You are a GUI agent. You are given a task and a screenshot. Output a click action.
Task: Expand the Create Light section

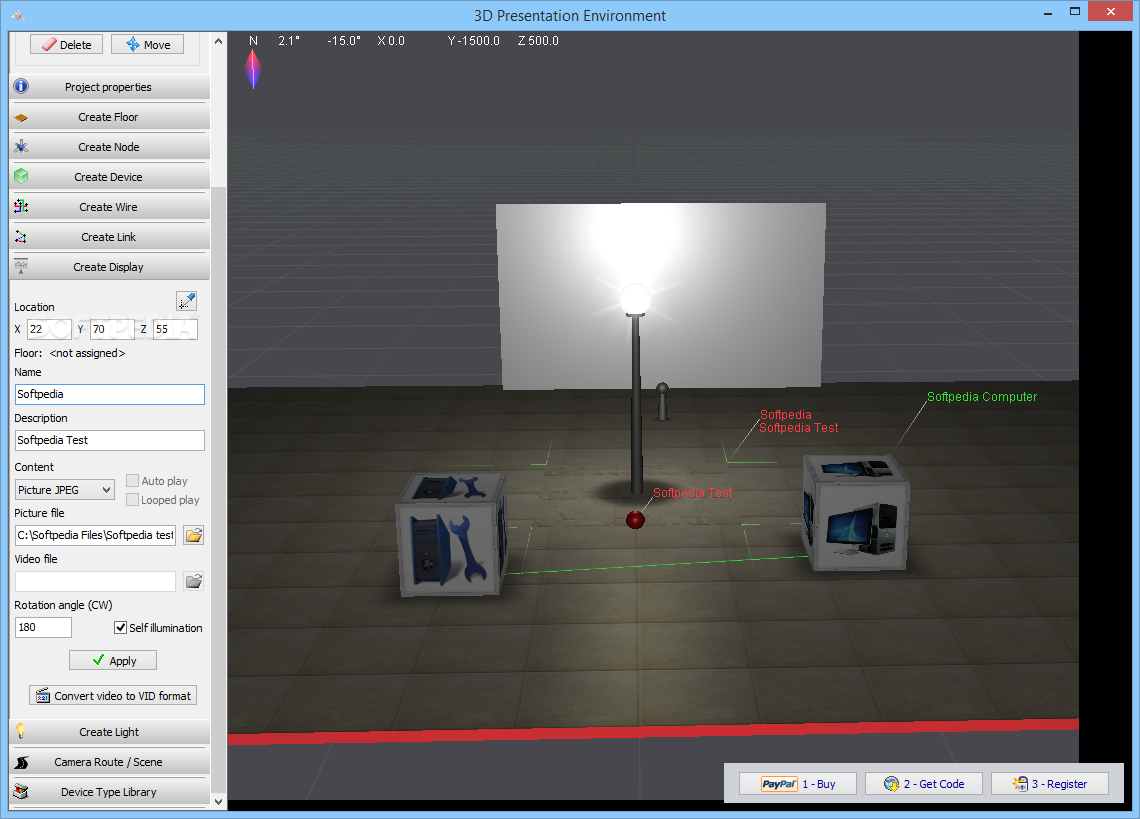click(x=109, y=732)
